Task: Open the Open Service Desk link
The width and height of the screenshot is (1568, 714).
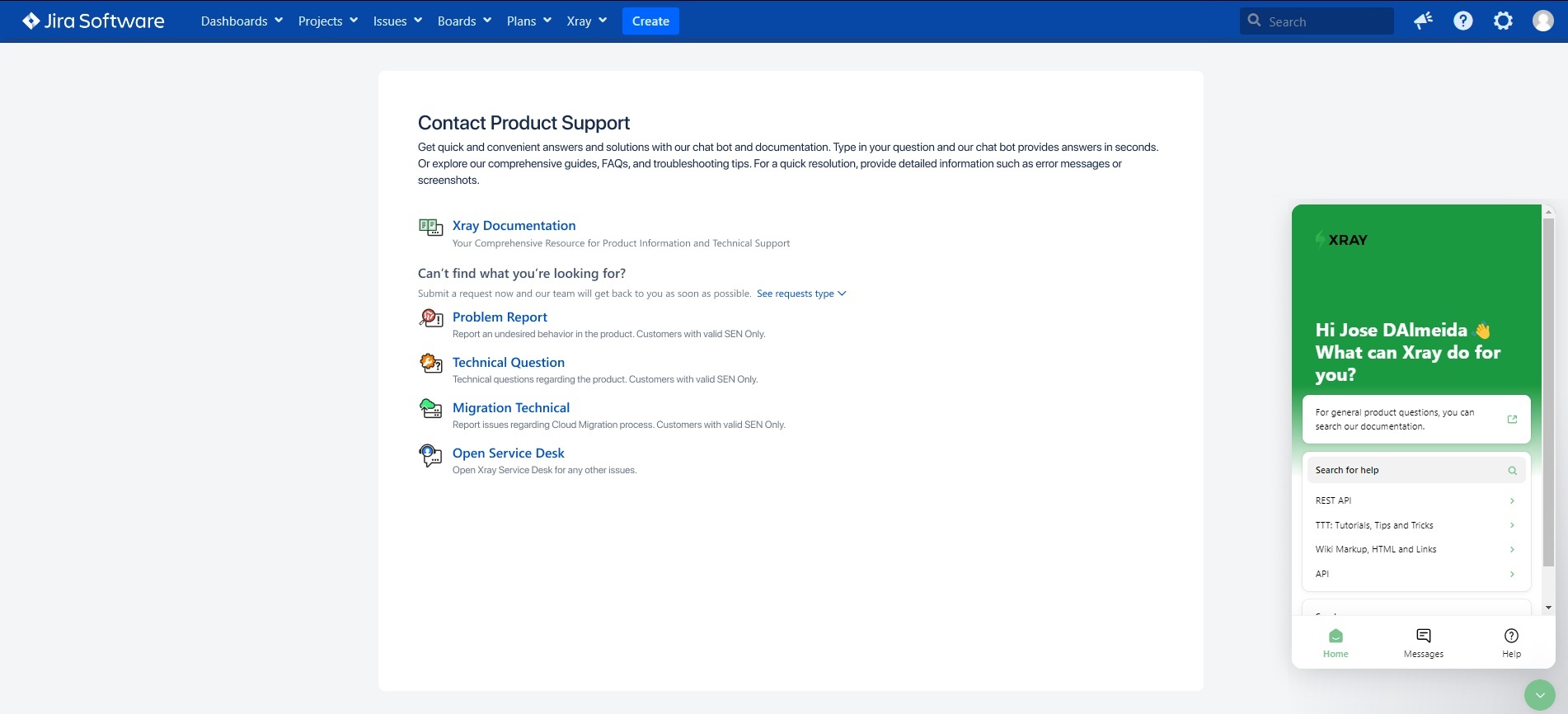Action: pos(509,453)
